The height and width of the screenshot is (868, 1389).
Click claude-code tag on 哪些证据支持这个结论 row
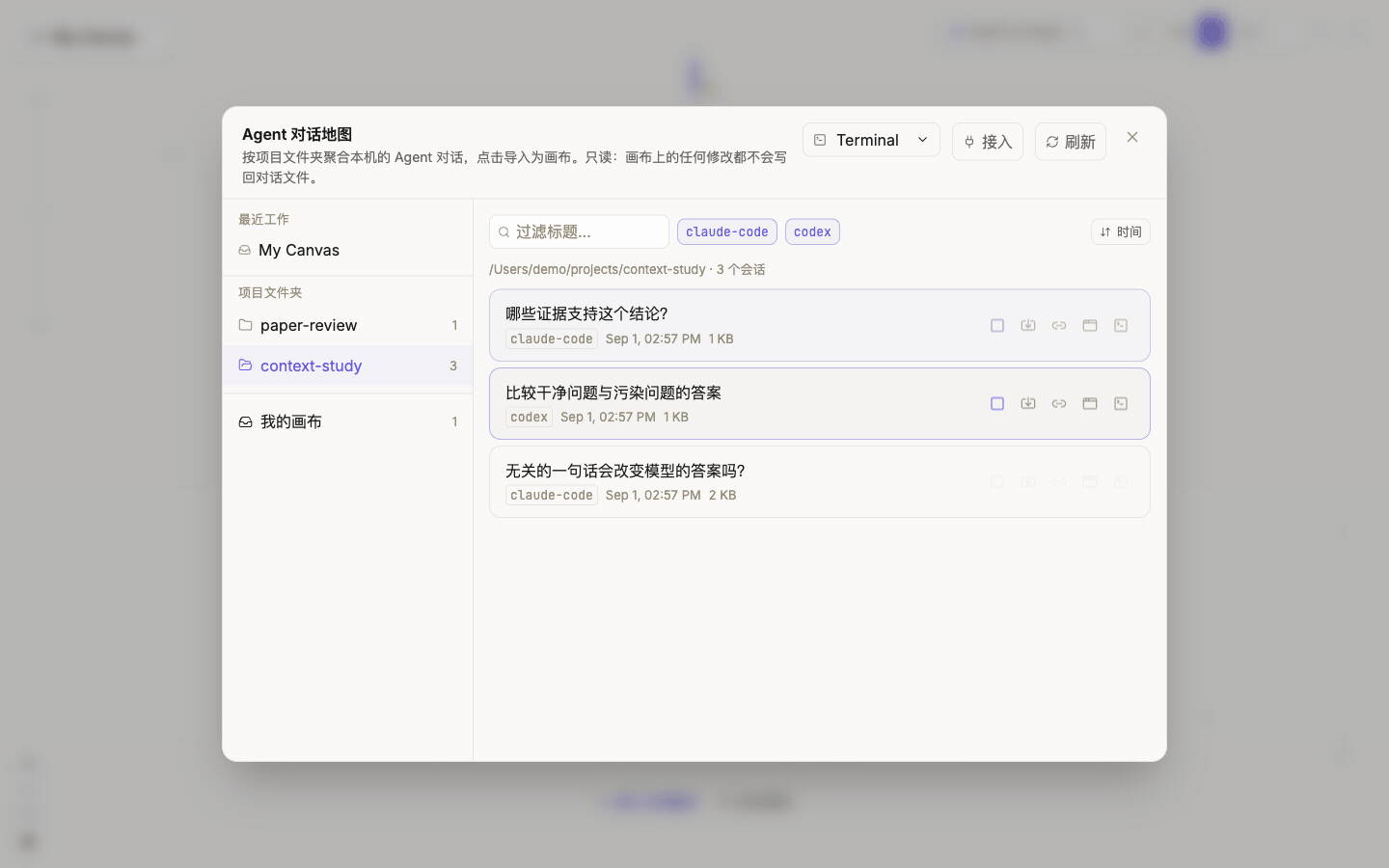552,339
